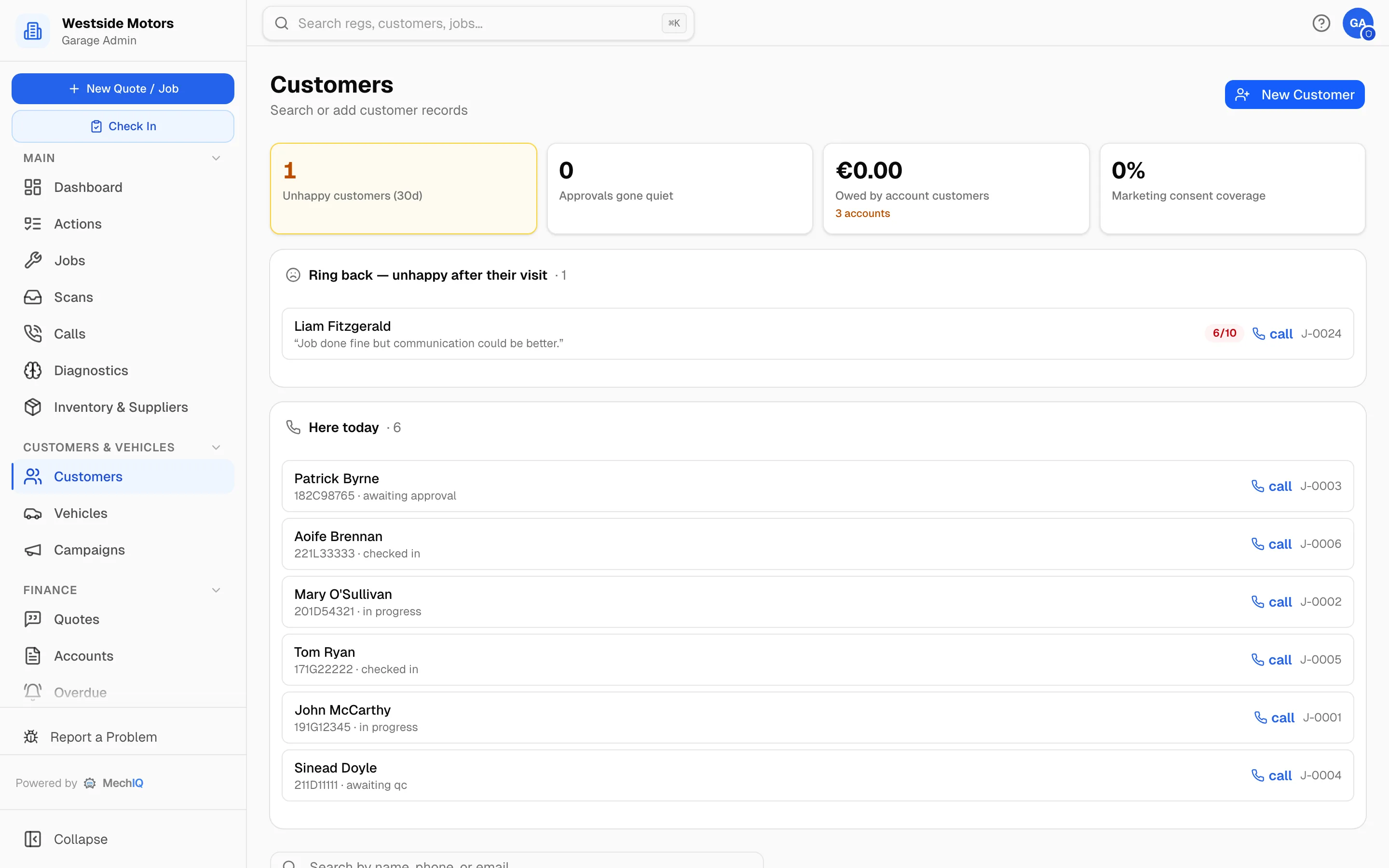1389x868 pixels.
Task: Click the Jobs wrench icon
Action: click(33, 260)
